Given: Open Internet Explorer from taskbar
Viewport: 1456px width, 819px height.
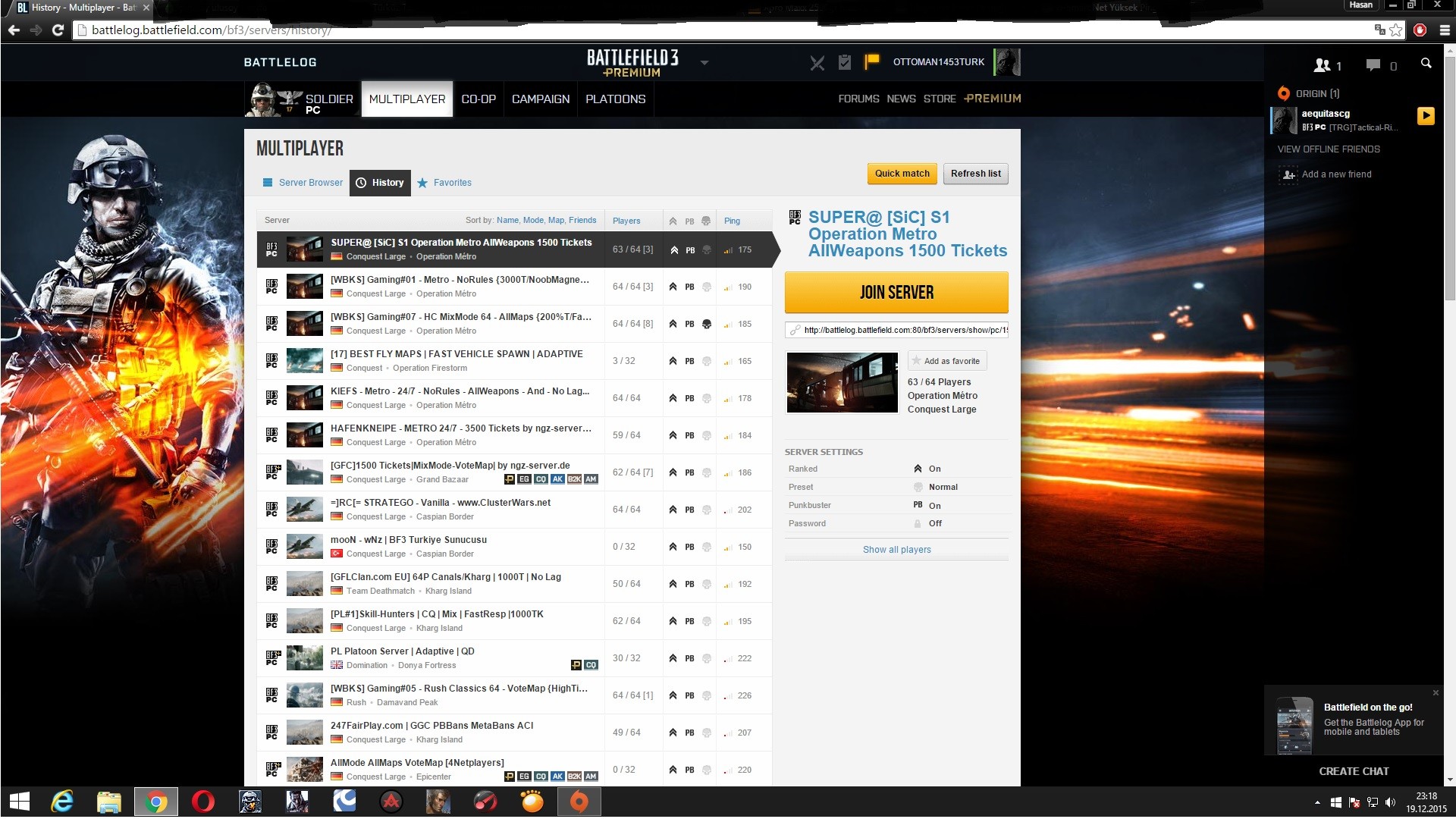Looking at the screenshot, I should tap(62, 802).
